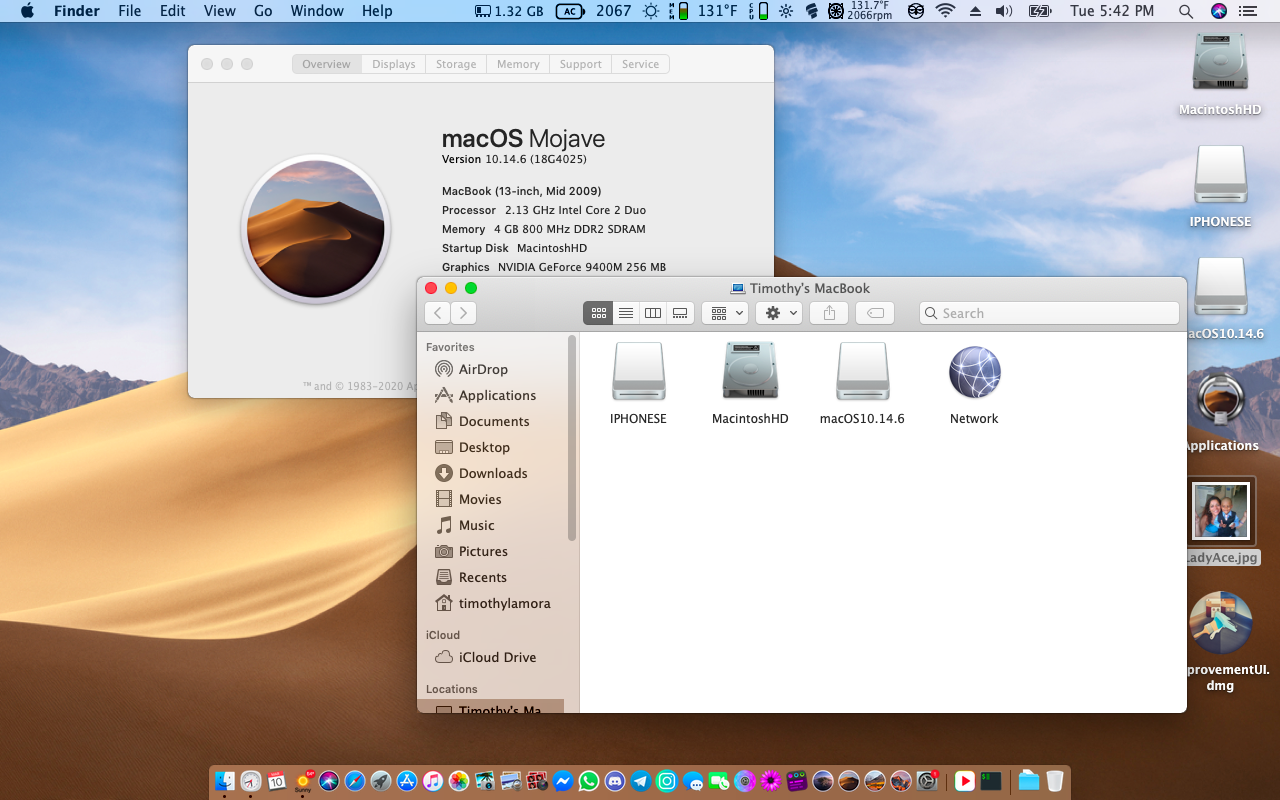The height and width of the screenshot is (800, 1280).
Task: Switch to the Displays tab
Action: [394, 64]
